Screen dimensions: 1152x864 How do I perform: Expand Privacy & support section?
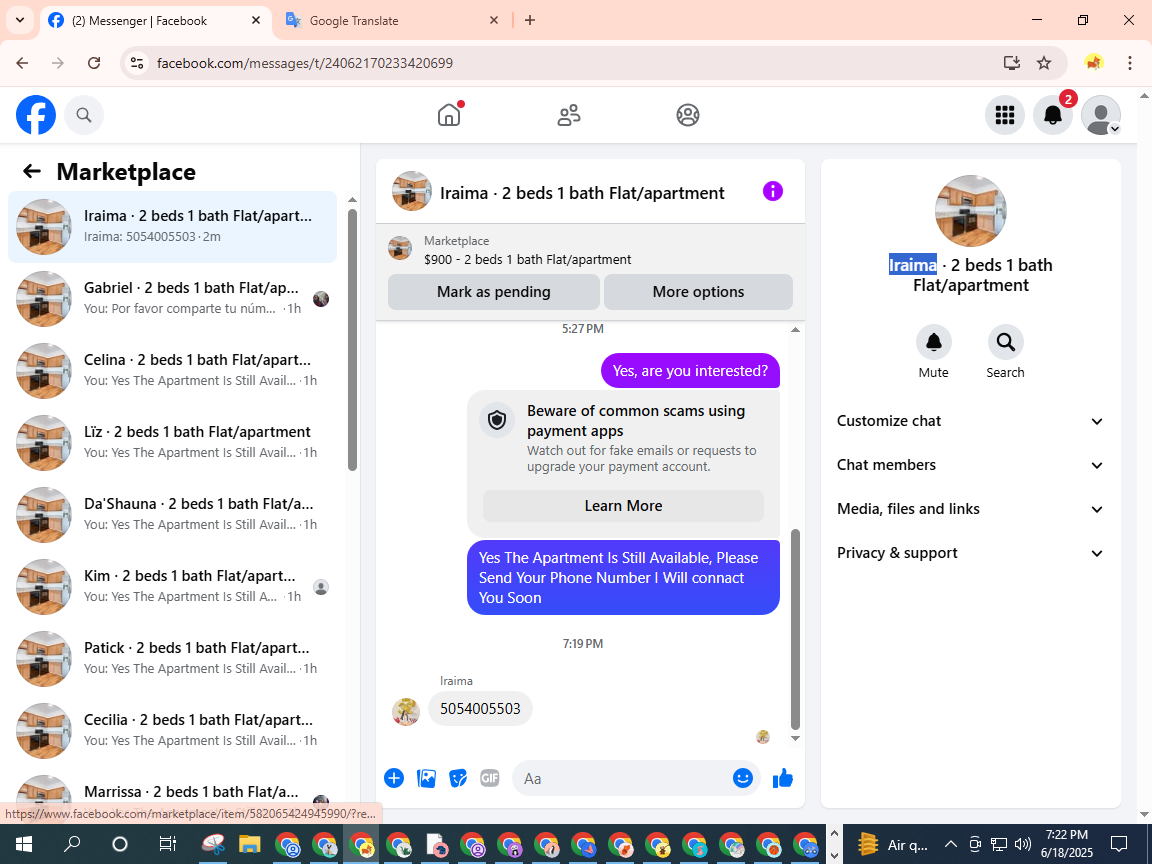(x=971, y=553)
